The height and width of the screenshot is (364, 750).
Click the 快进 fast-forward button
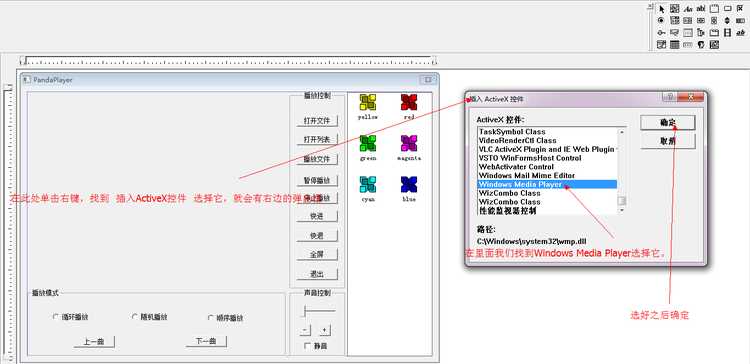pyautogui.click(x=317, y=216)
